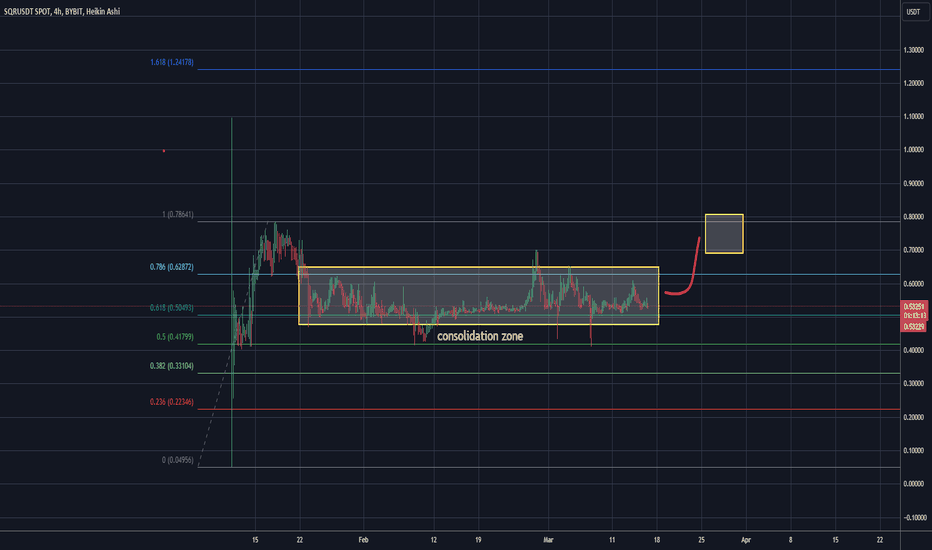This screenshot has height=550, width=932.
Task: Click the 12 date label on time axis
Action: (x=434, y=540)
